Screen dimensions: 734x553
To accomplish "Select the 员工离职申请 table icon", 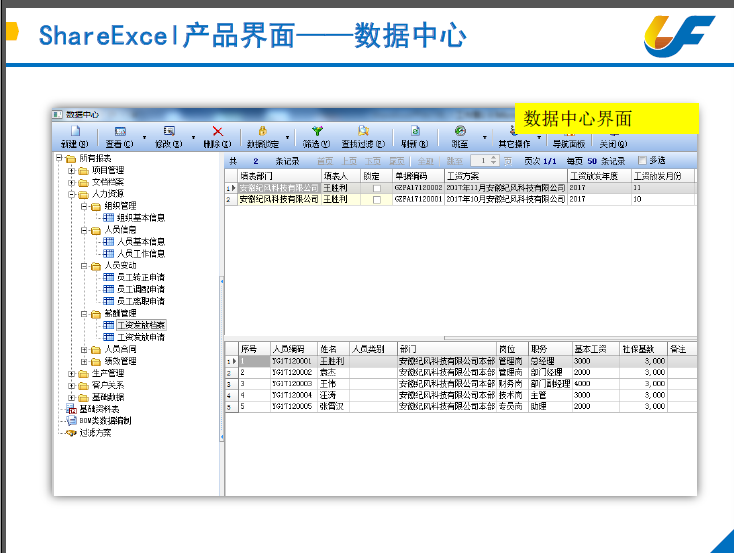I will pos(108,301).
